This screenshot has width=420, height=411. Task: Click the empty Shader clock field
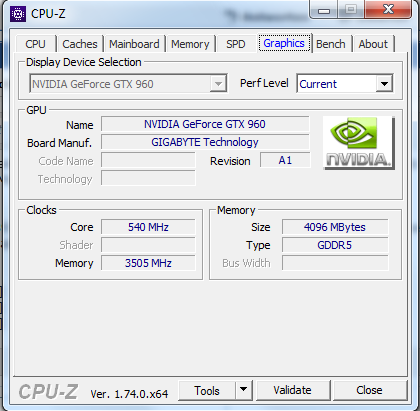(148, 245)
